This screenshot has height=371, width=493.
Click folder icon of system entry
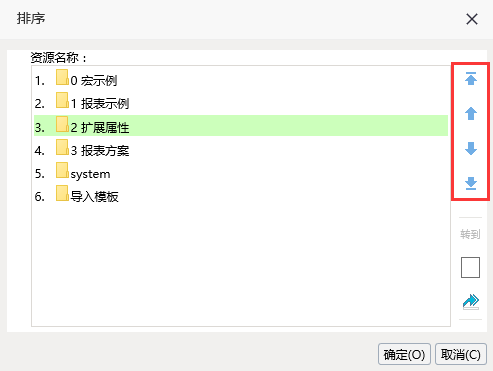62,170
